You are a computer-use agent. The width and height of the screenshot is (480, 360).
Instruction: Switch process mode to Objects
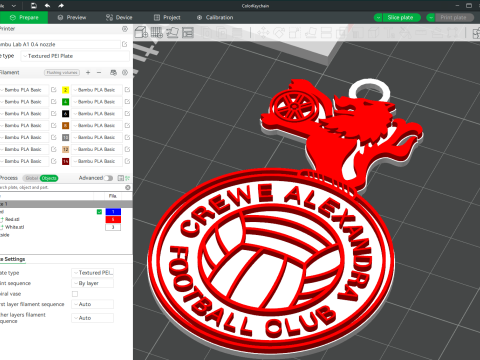(49, 178)
